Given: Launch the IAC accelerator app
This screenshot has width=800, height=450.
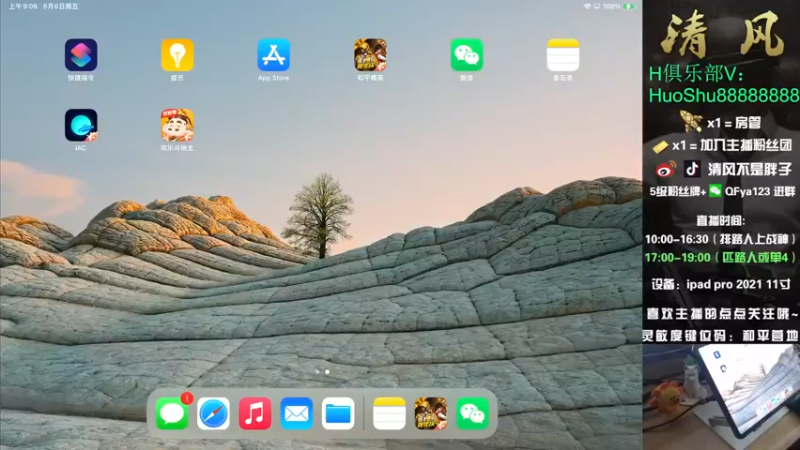Looking at the screenshot, I should [x=81, y=125].
